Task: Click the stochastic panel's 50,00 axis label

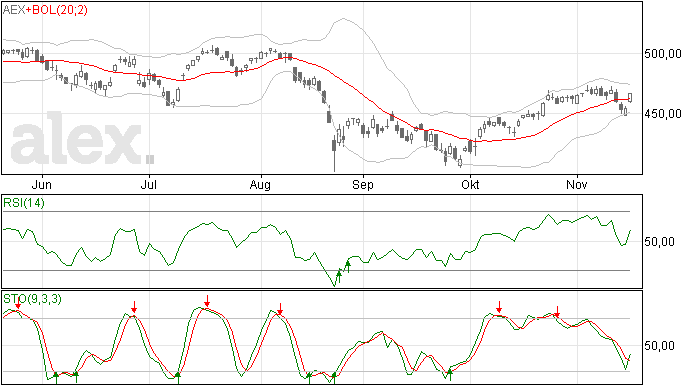Action: [x=659, y=346]
